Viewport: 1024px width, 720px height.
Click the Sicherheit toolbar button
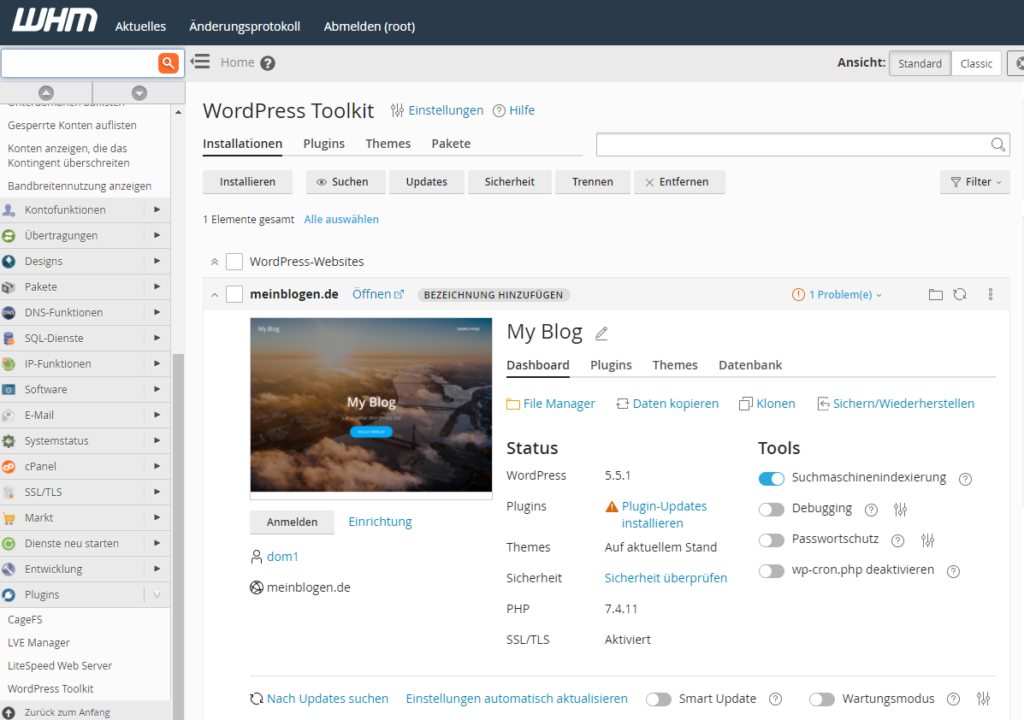(509, 182)
